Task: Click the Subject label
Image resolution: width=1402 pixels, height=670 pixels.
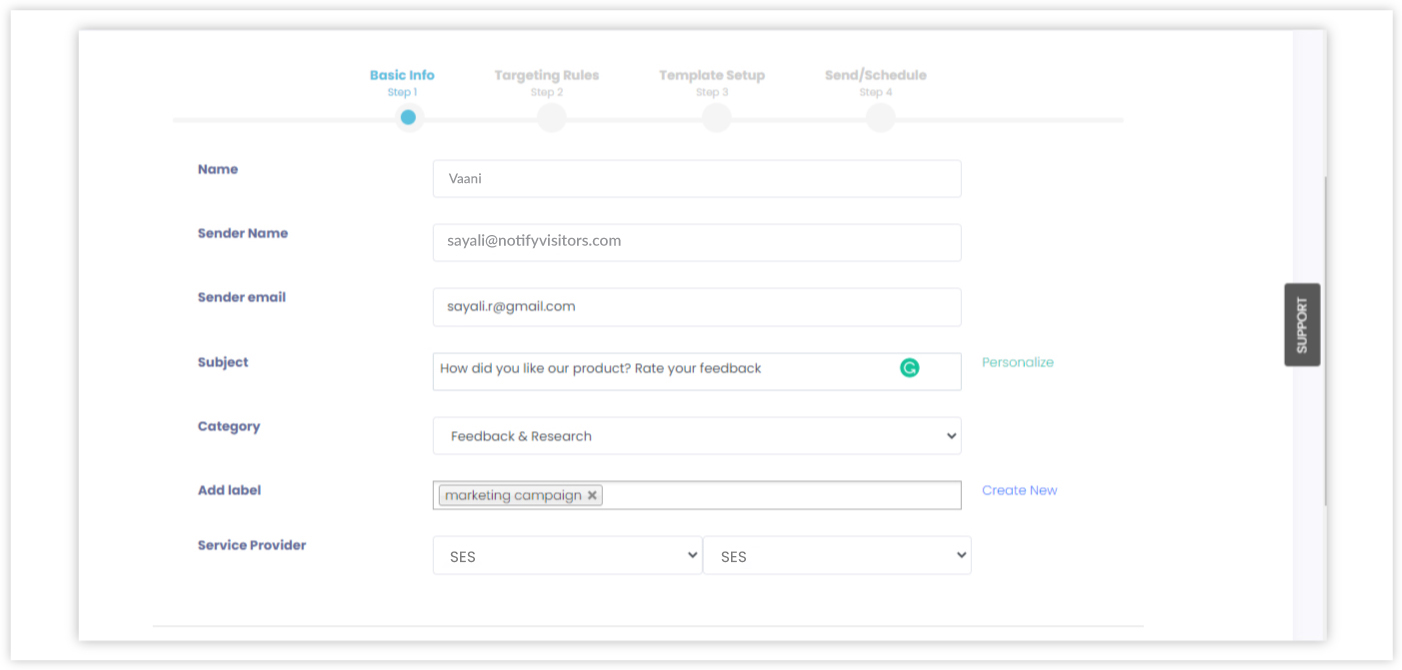Action: click(x=223, y=362)
